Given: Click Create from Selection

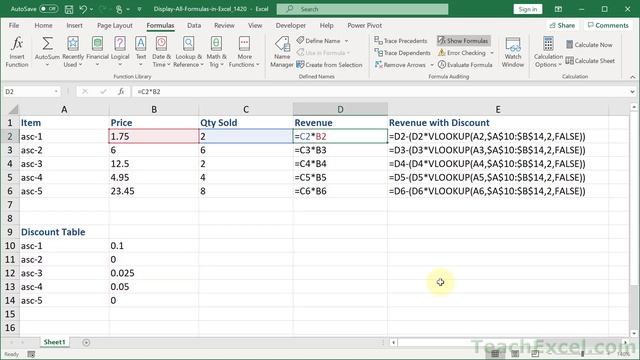Looking at the screenshot, I should pyautogui.click(x=329, y=64).
